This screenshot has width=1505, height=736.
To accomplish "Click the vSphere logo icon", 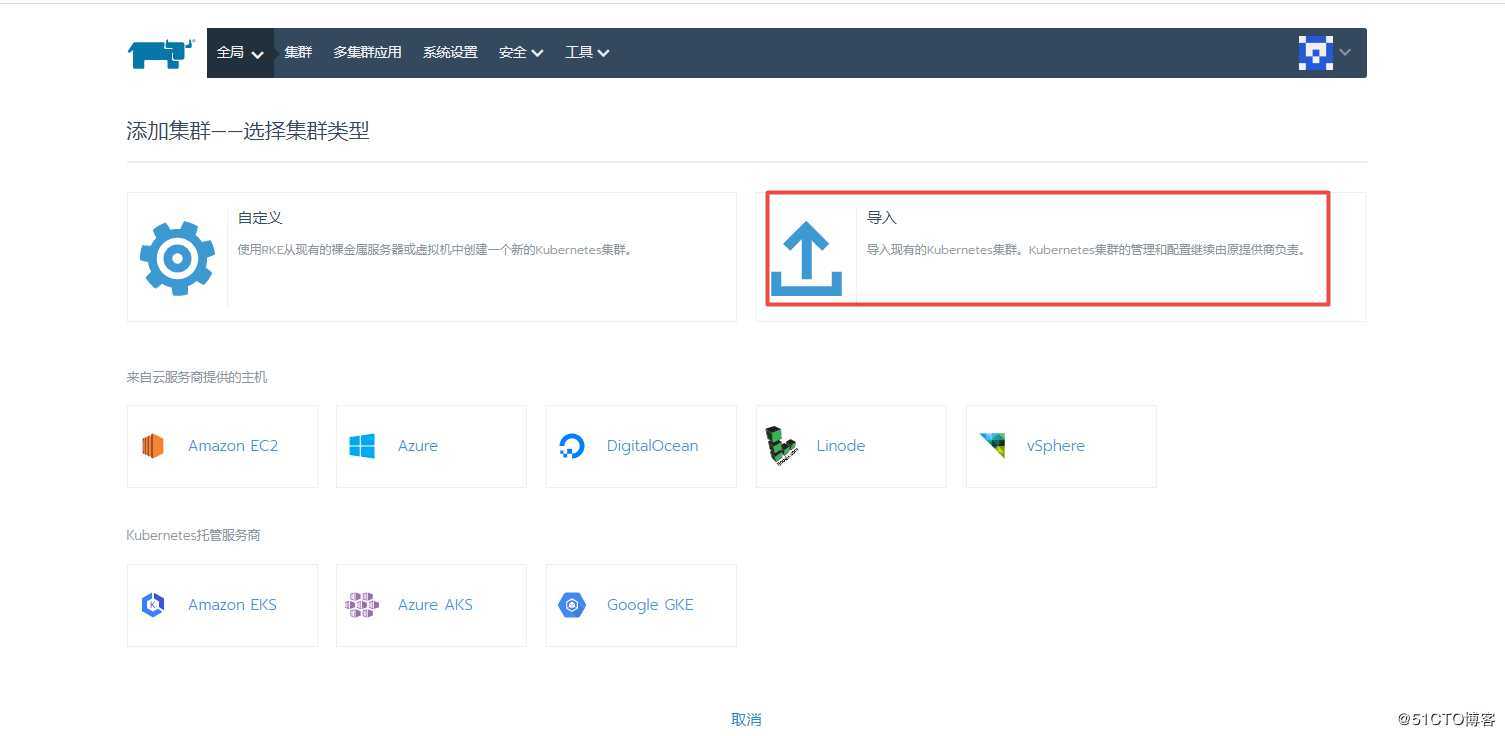I will [x=992, y=446].
